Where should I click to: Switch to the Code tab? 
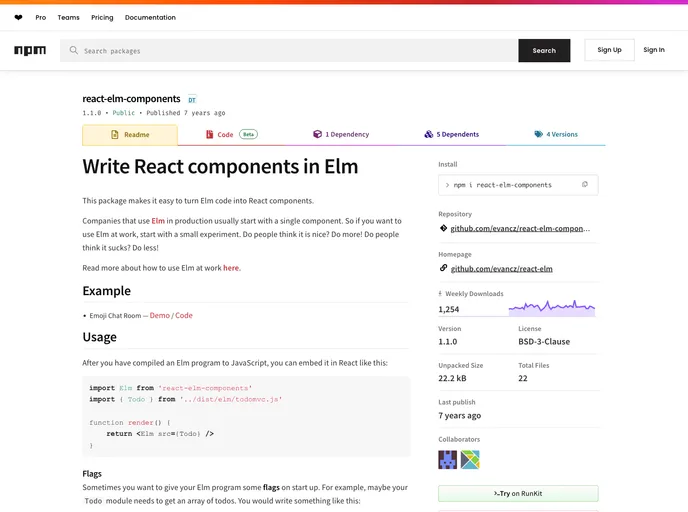(x=232, y=135)
